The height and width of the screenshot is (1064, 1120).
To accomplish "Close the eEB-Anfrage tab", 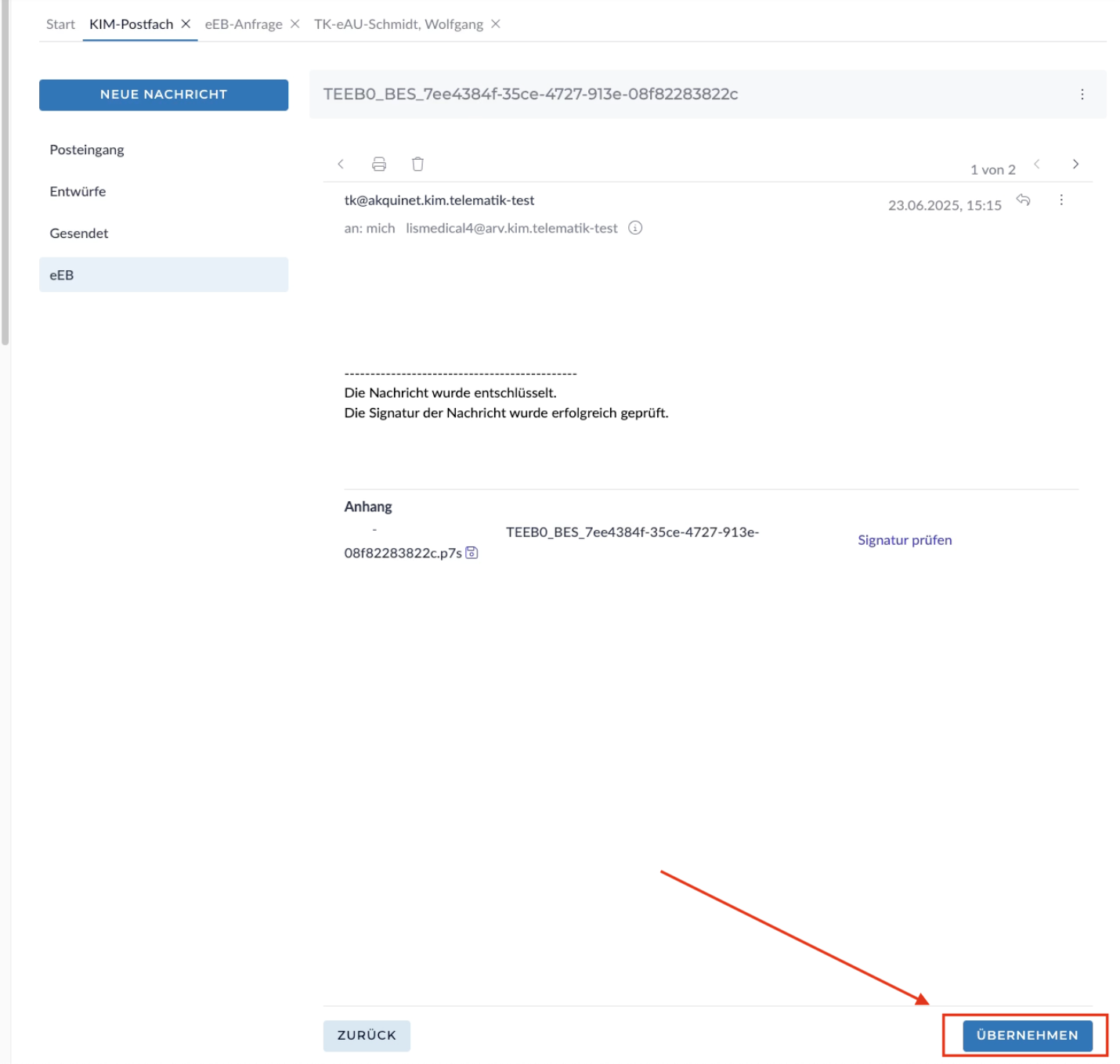I will coord(294,23).
